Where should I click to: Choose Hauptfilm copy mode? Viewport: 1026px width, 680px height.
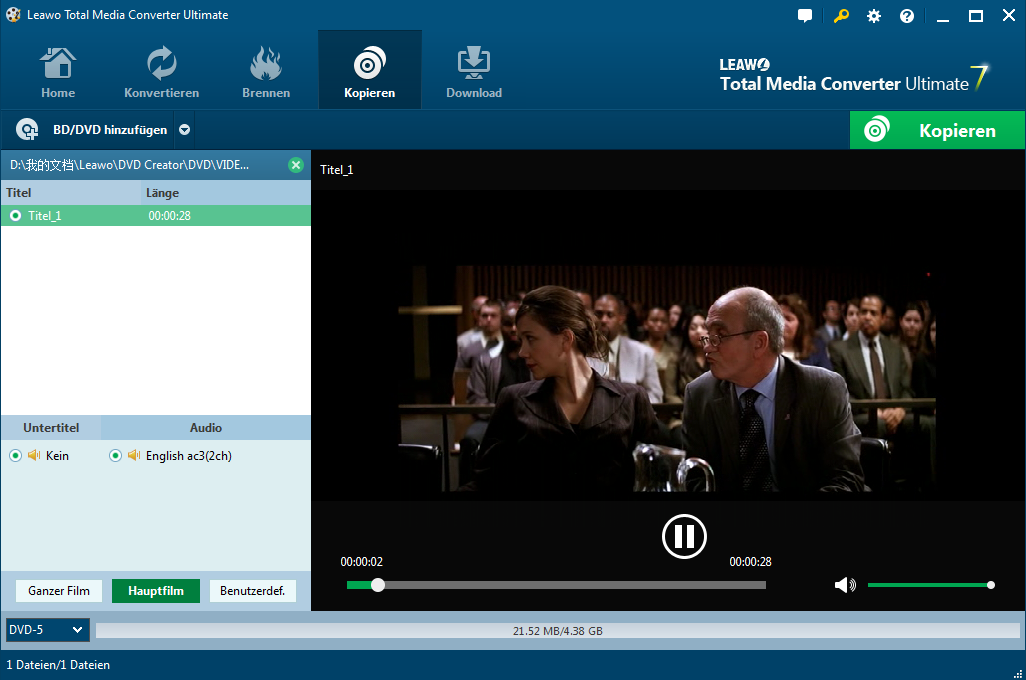pos(156,590)
